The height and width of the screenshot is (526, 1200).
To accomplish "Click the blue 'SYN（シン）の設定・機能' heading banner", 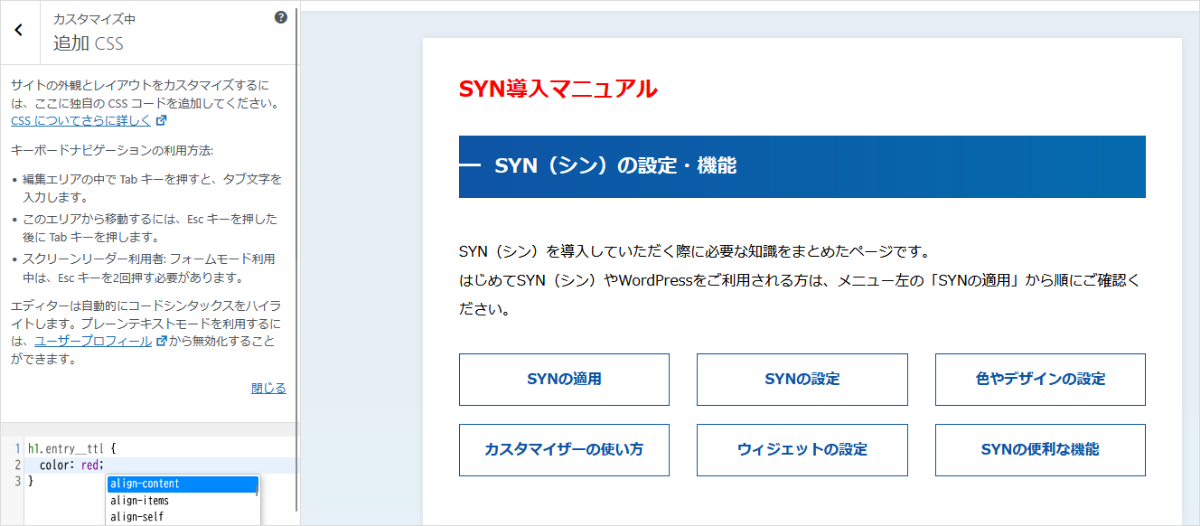I will pyautogui.click(x=802, y=166).
